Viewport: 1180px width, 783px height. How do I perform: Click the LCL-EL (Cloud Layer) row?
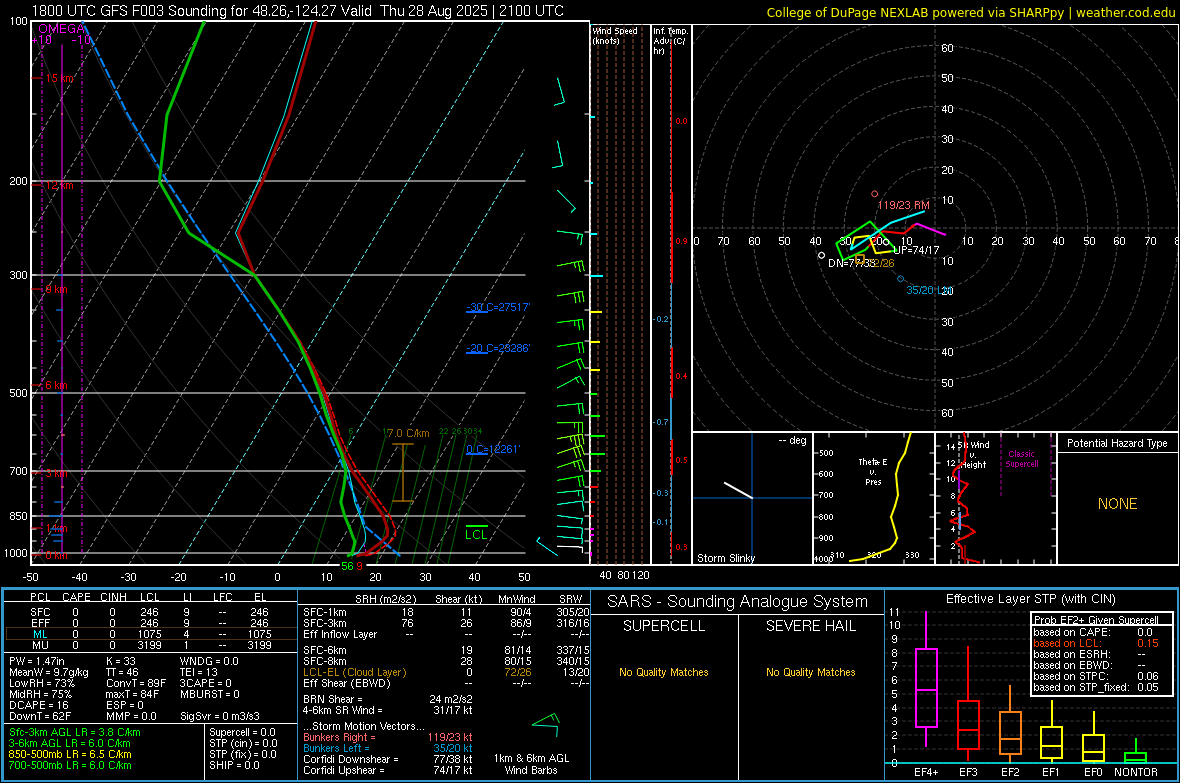[446, 672]
